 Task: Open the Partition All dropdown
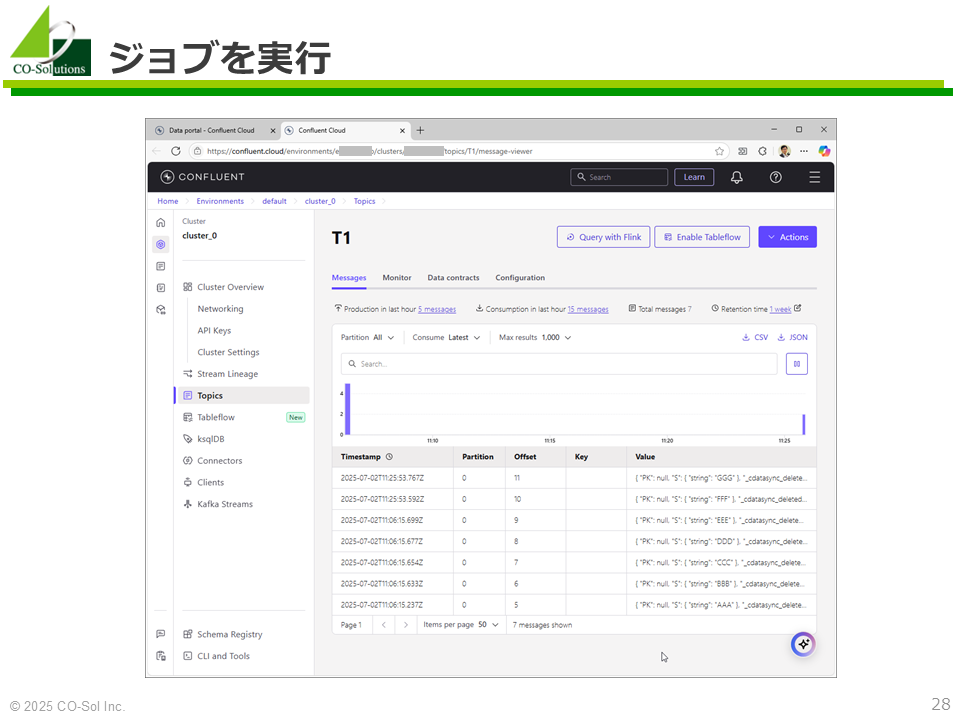pos(367,337)
